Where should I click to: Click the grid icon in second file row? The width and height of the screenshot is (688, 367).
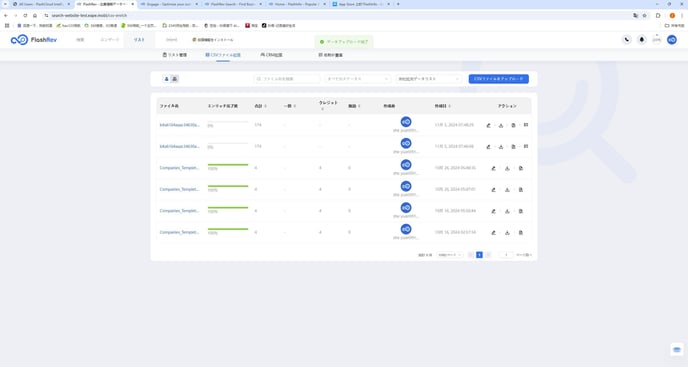click(526, 147)
